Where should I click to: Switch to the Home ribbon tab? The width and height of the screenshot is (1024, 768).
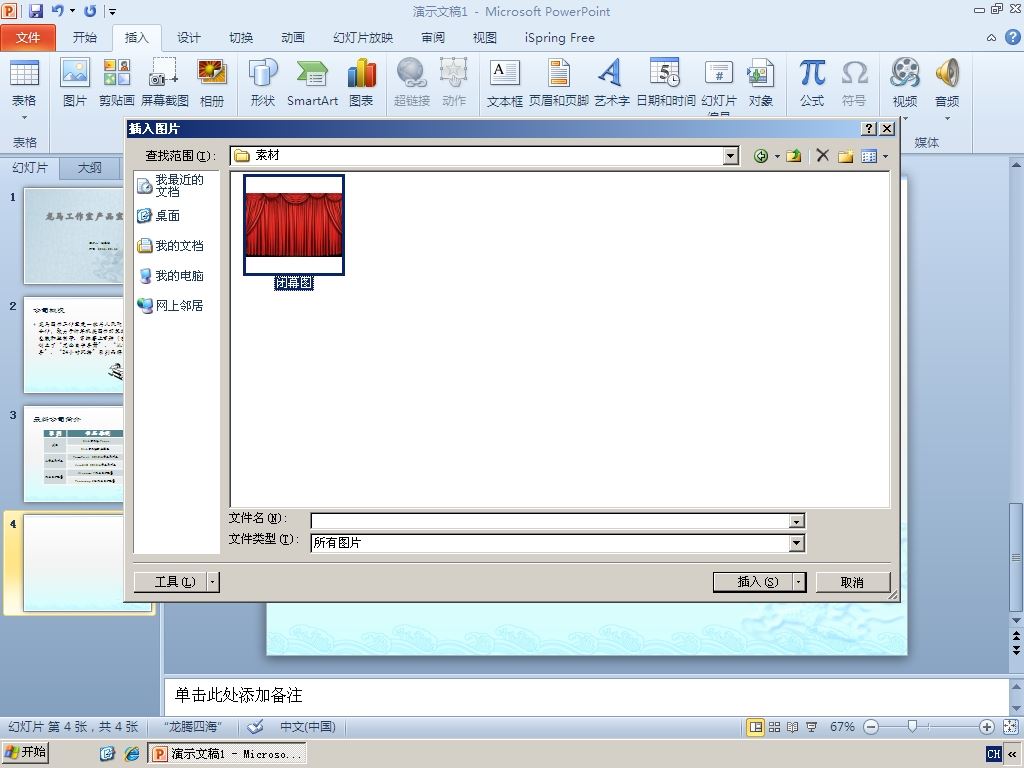coord(84,38)
